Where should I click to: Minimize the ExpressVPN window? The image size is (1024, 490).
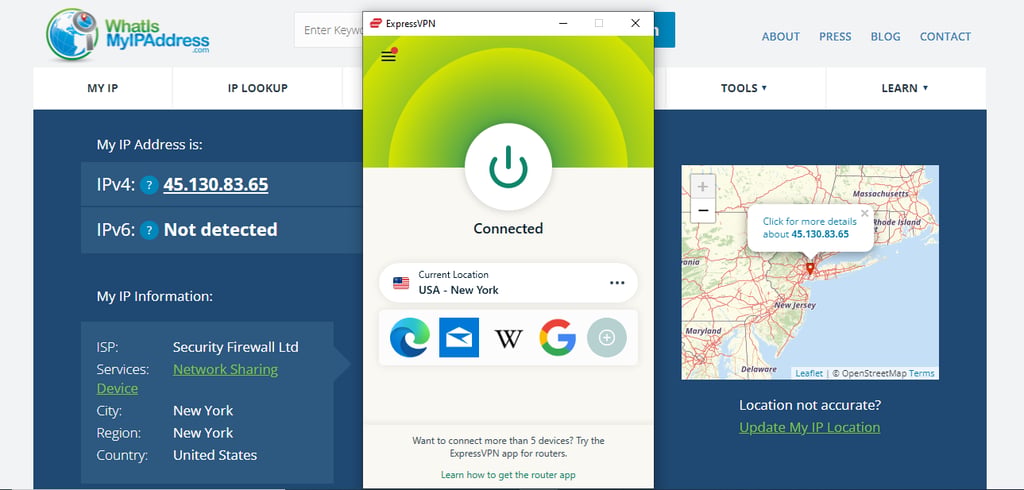(562, 24)
